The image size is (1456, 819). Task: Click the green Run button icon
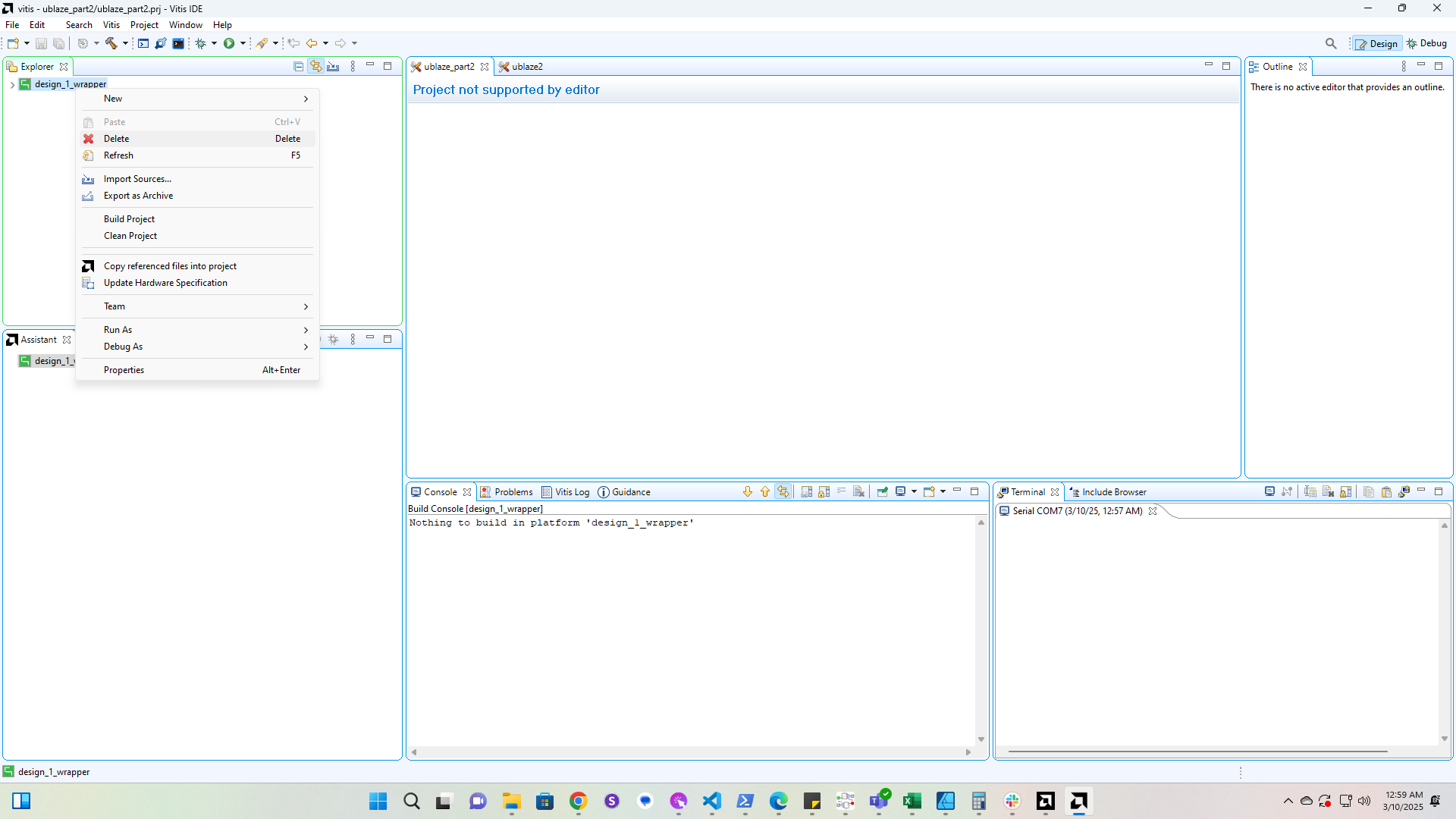pos(228,43)
